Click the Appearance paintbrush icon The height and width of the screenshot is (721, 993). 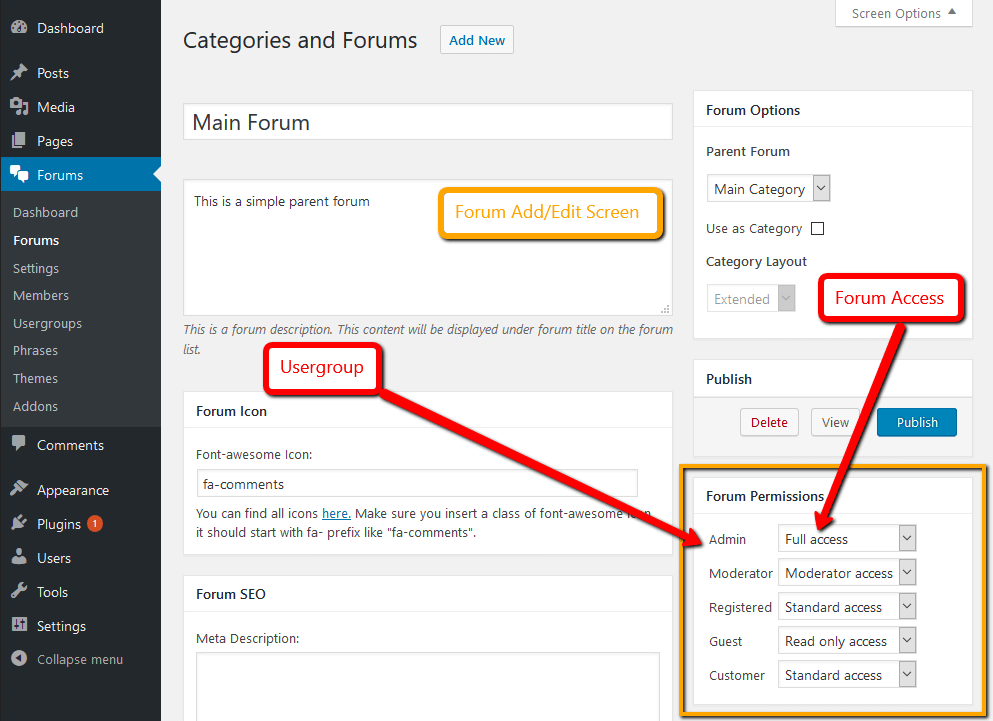[20, 489]
